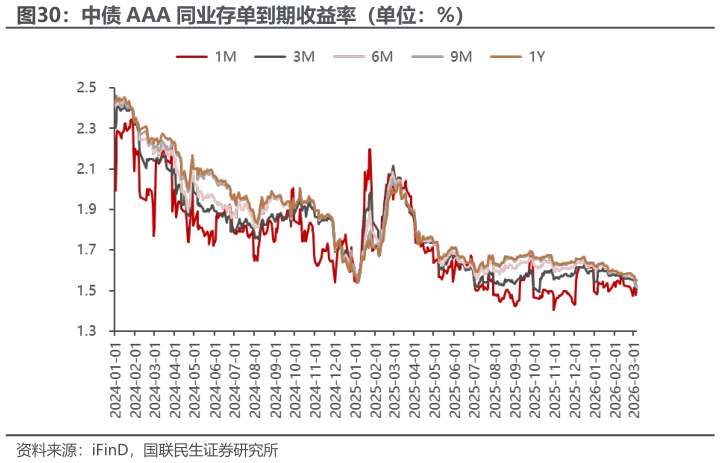Screen dimensions: 720x463
Task: Toggle the 9M series legend label
Action: (x=461, y=58)
